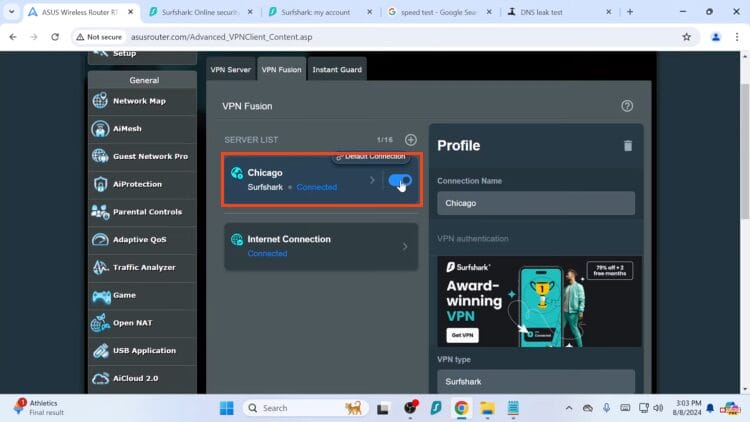Open the Chrome three-dot menu
750x422 pixels.
737,37
